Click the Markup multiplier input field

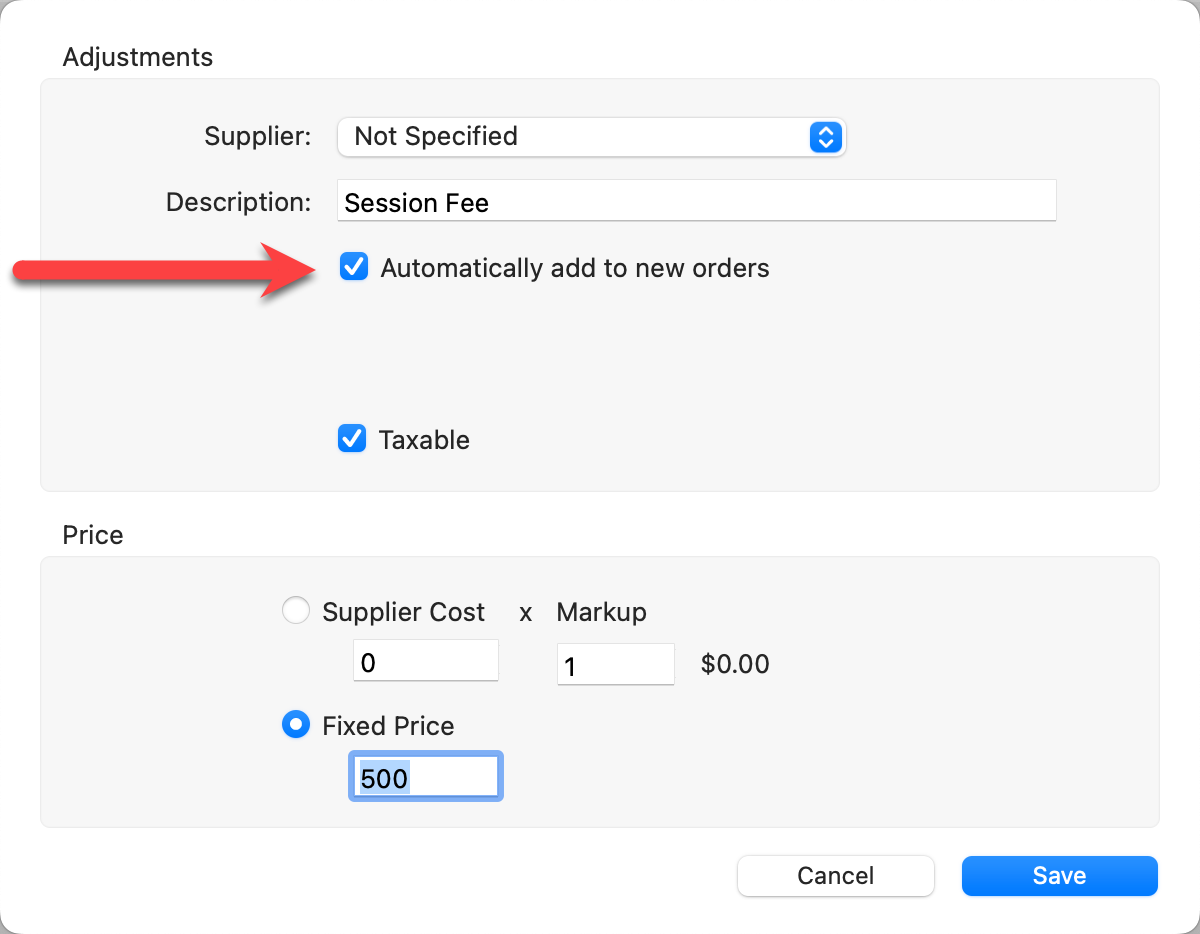[614, 664]
